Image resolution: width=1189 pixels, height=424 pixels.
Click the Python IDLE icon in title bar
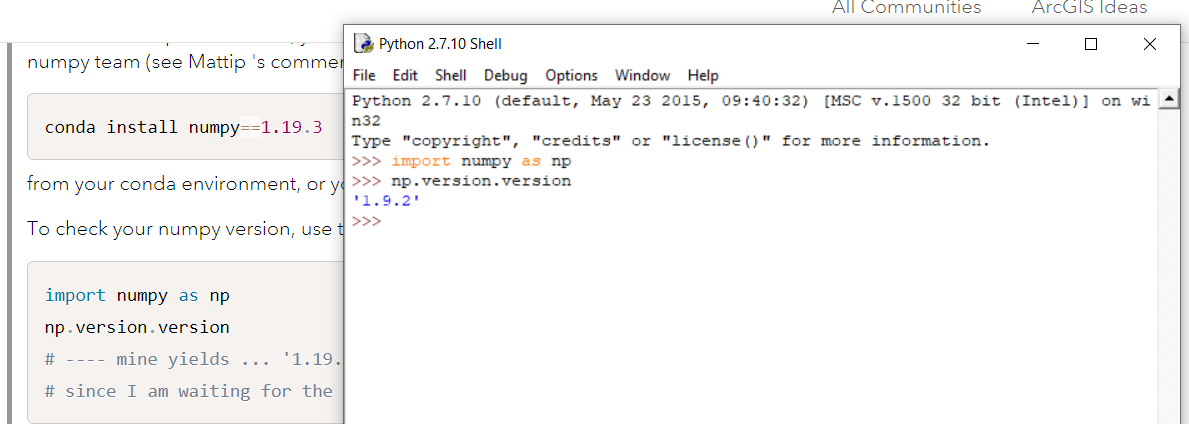(x=363, y=44)
